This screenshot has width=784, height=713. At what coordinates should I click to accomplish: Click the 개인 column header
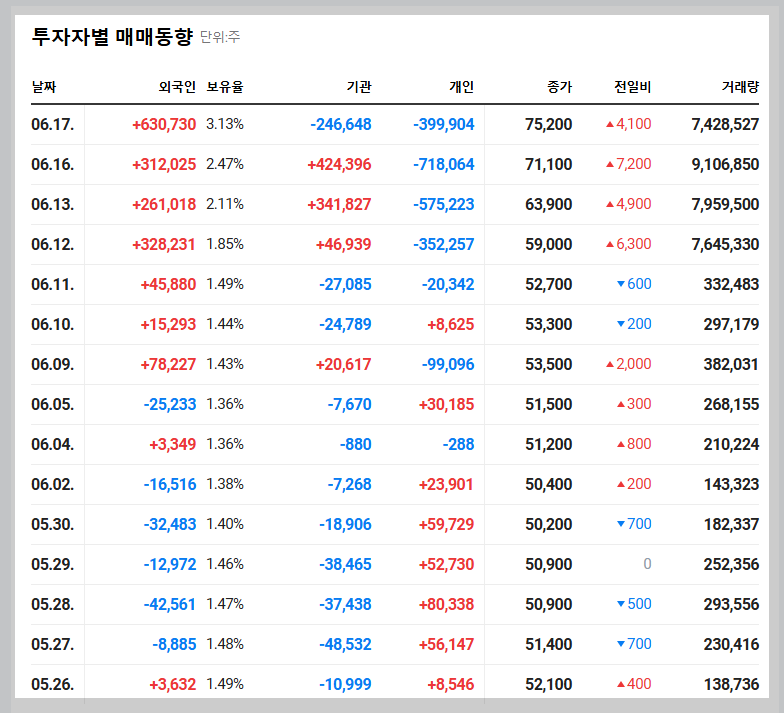[462, 87]
